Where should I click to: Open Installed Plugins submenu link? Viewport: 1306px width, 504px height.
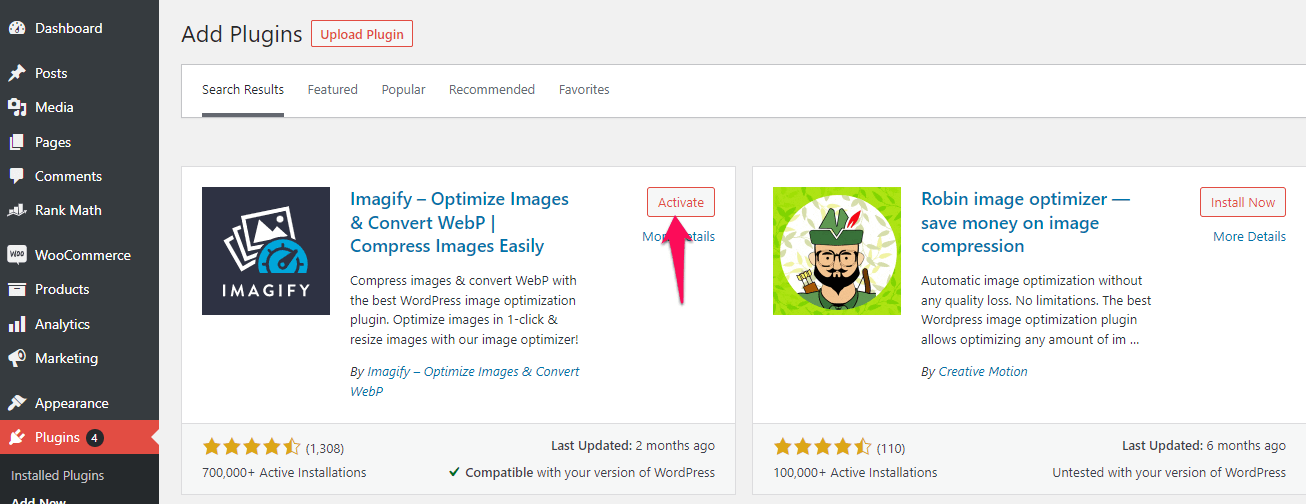[x=57, y=475]
